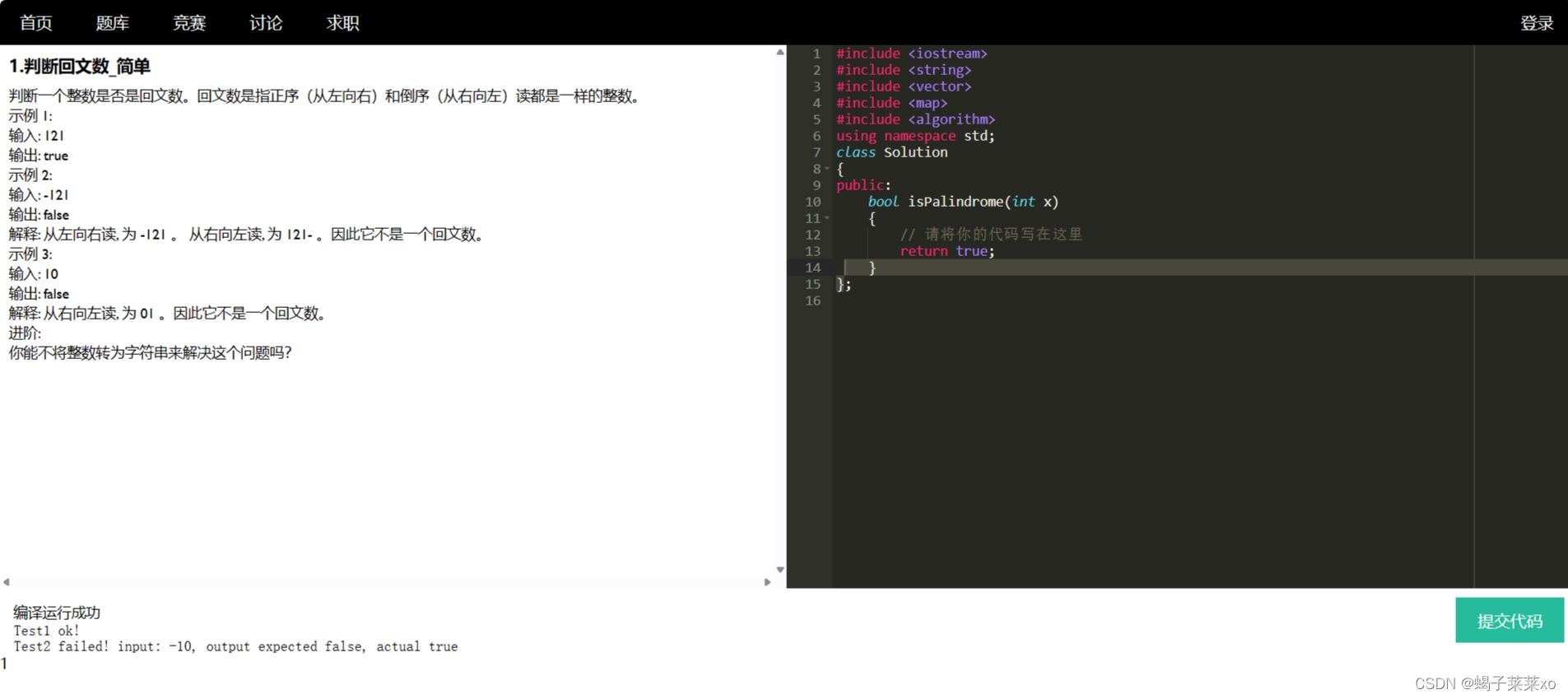Image resolution: width=1568 pixels, height=699 pixels.
Task: Click the 'Test2 failed!' output line
Action: [x=235, y=646]
